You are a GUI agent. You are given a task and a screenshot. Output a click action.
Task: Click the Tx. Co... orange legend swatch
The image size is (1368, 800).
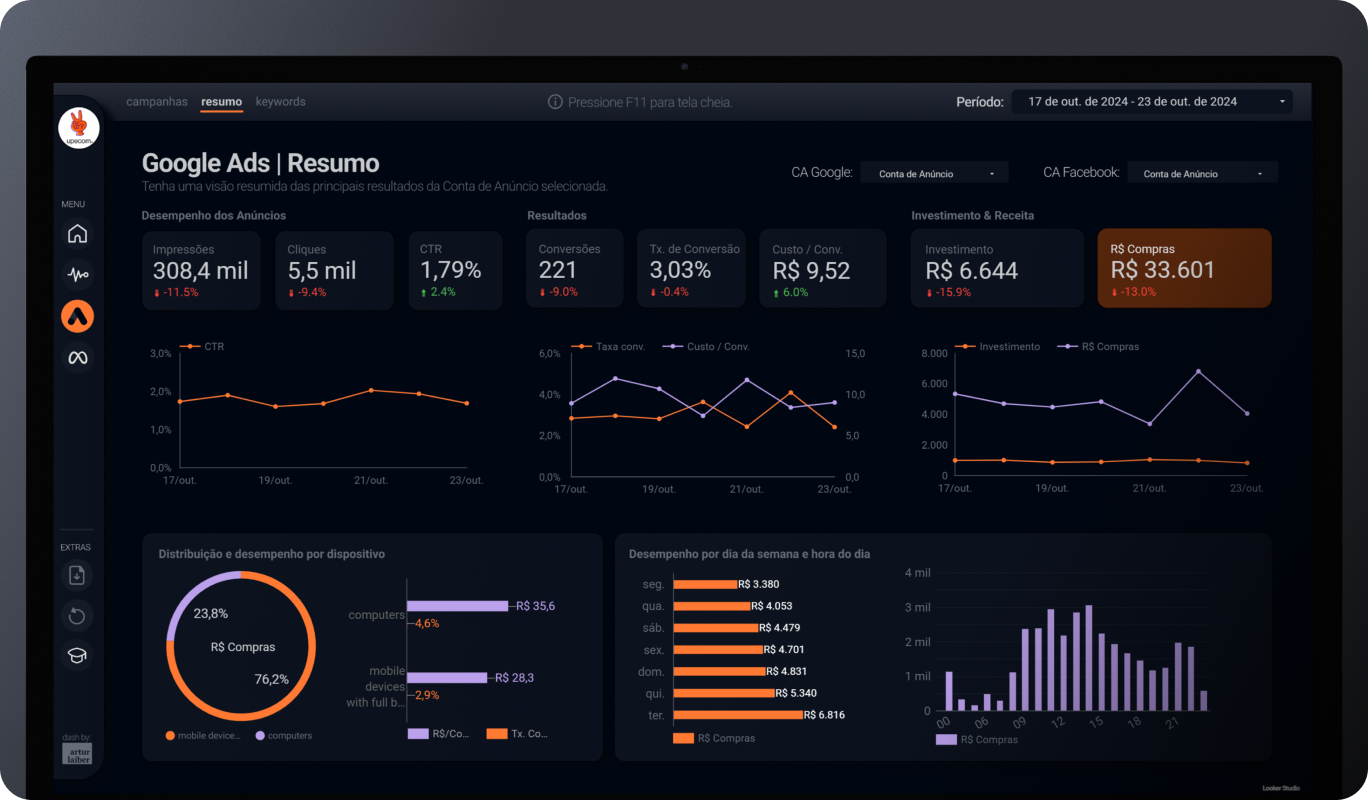coord(497,733)
